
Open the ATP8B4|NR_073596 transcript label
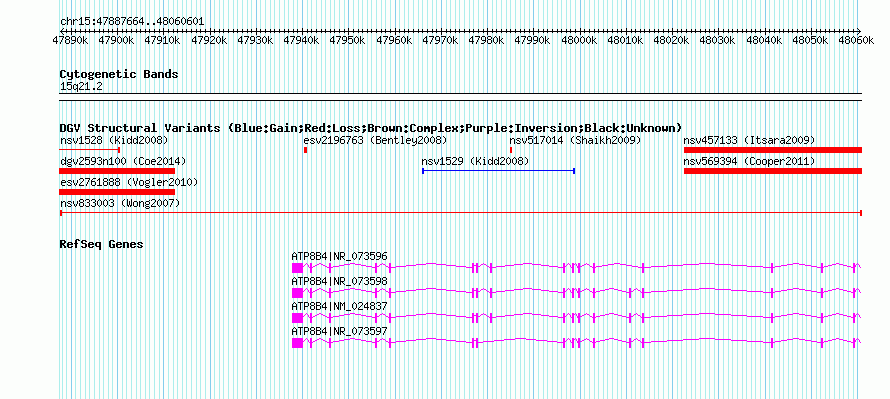[339, 257]
